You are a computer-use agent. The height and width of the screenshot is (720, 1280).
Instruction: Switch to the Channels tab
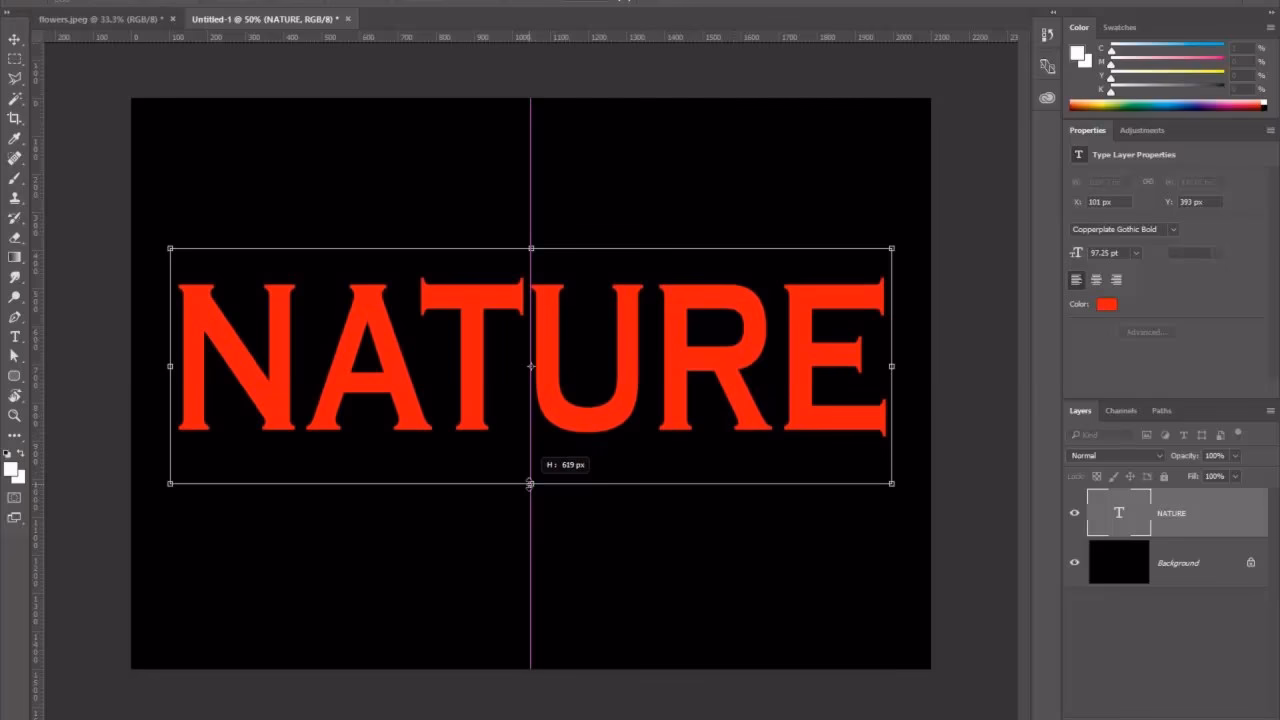pyautogui.click(x=1120, y=410)
